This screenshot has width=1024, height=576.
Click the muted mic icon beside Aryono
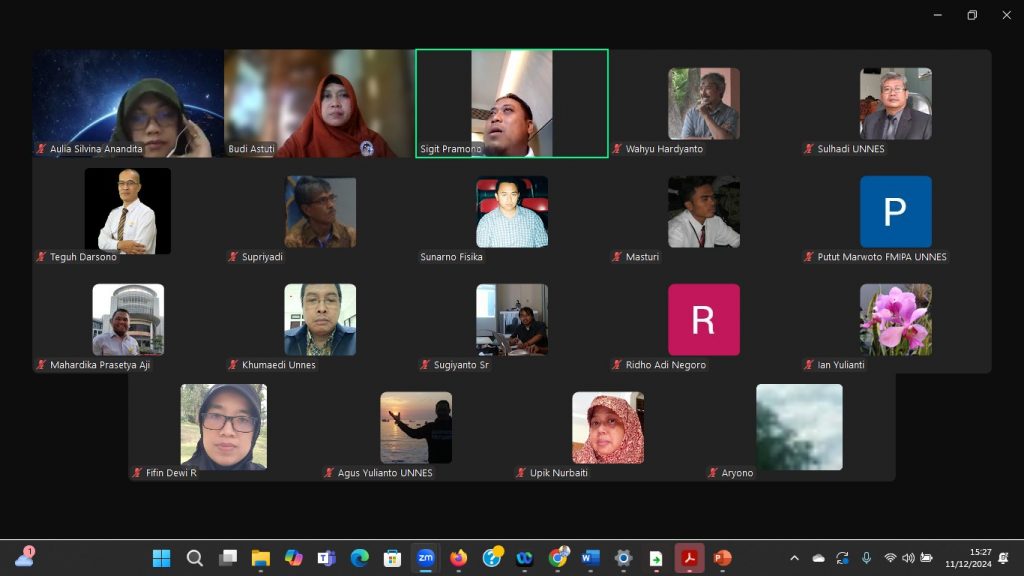713,473
